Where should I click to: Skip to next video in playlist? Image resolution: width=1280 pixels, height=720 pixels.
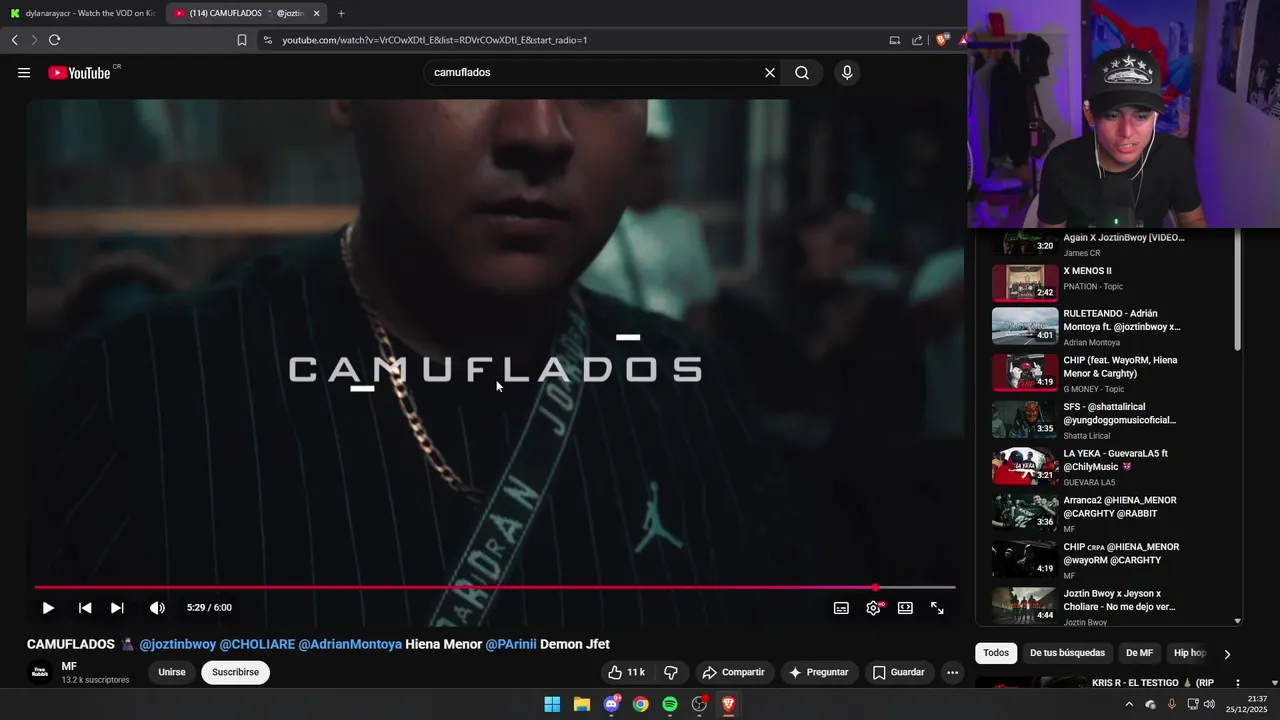pos(117,608)
